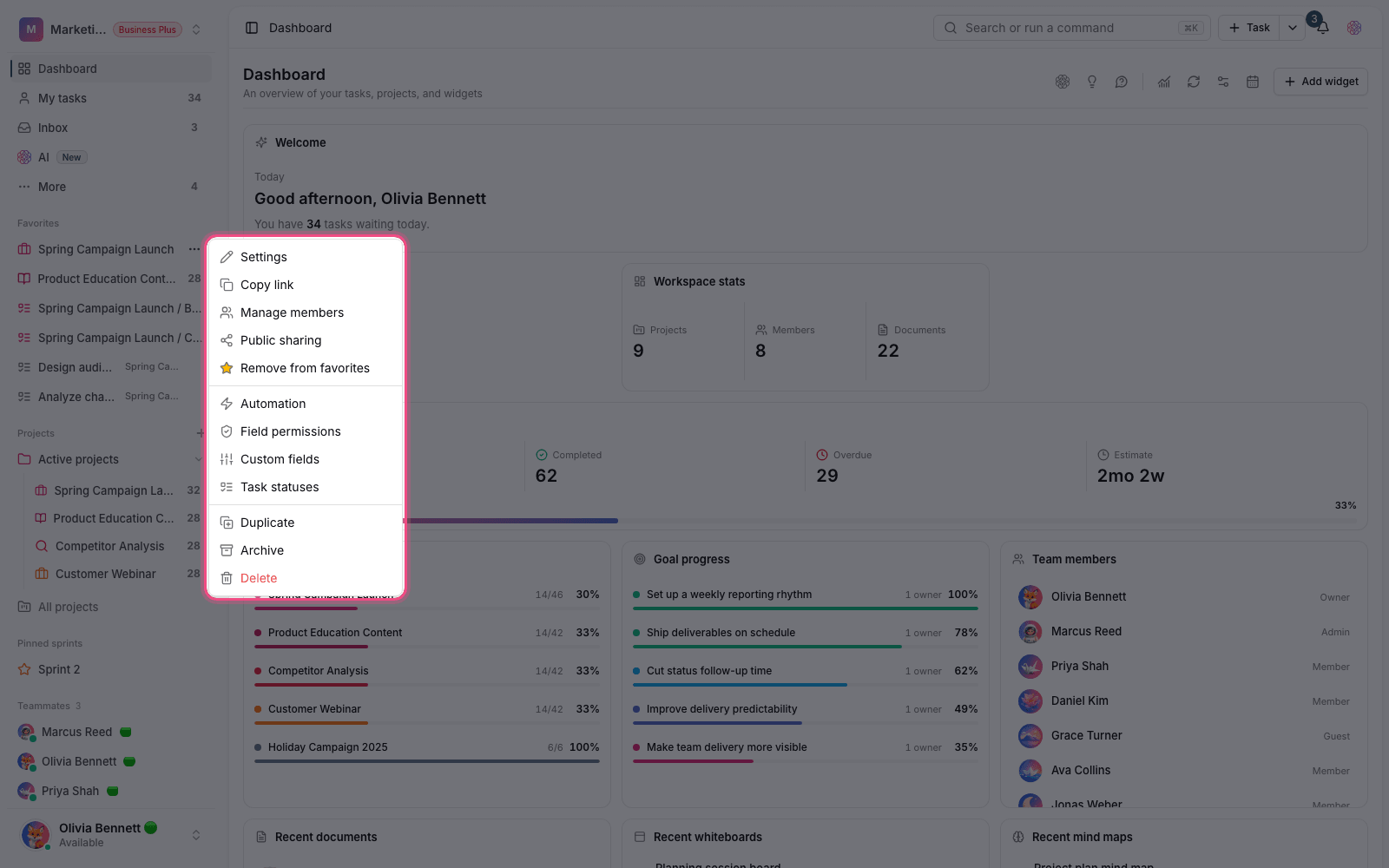Choose Copy link in the menu
The height and width of the screenshot is (868, 1389).
[x=306, y=285]
